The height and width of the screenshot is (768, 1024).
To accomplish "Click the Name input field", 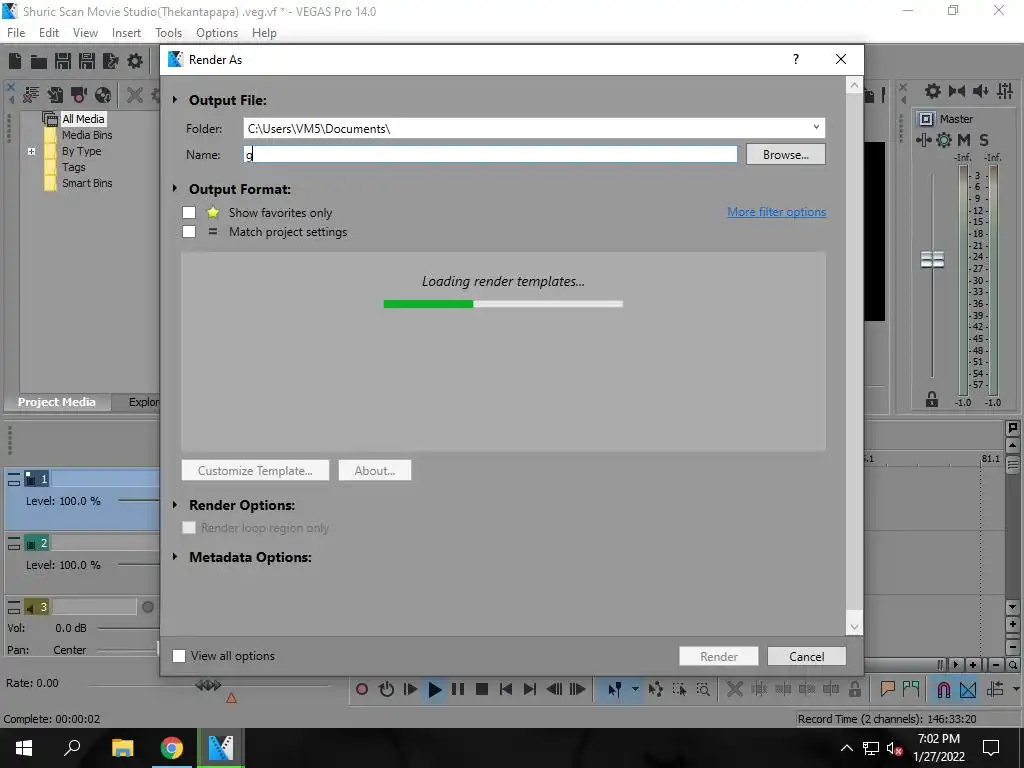I will 490,154.
